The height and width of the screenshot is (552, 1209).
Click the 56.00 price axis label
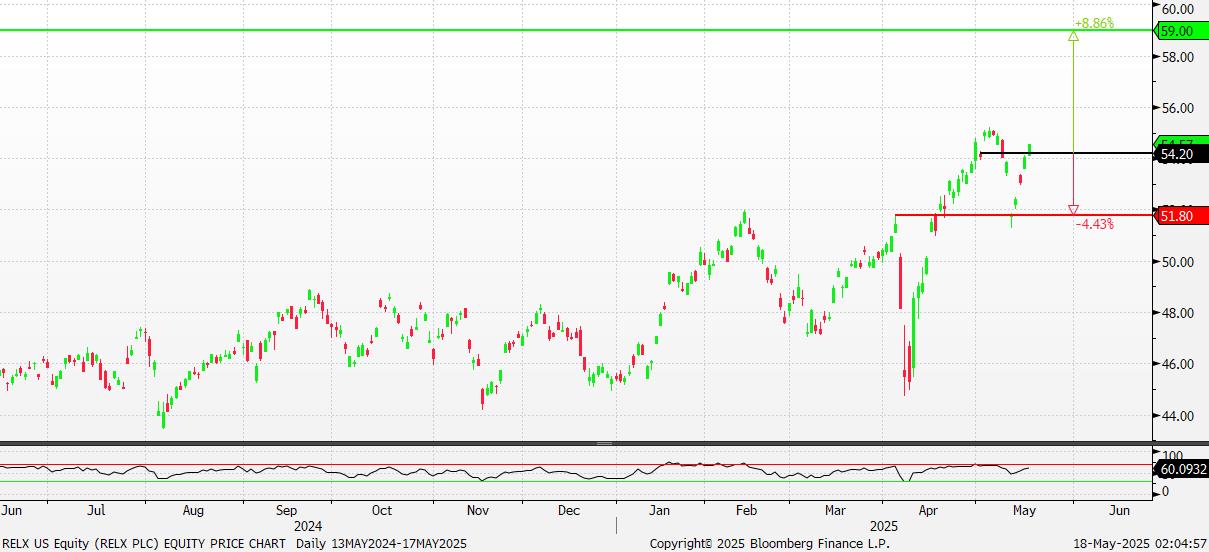(x=1178, y=108)
